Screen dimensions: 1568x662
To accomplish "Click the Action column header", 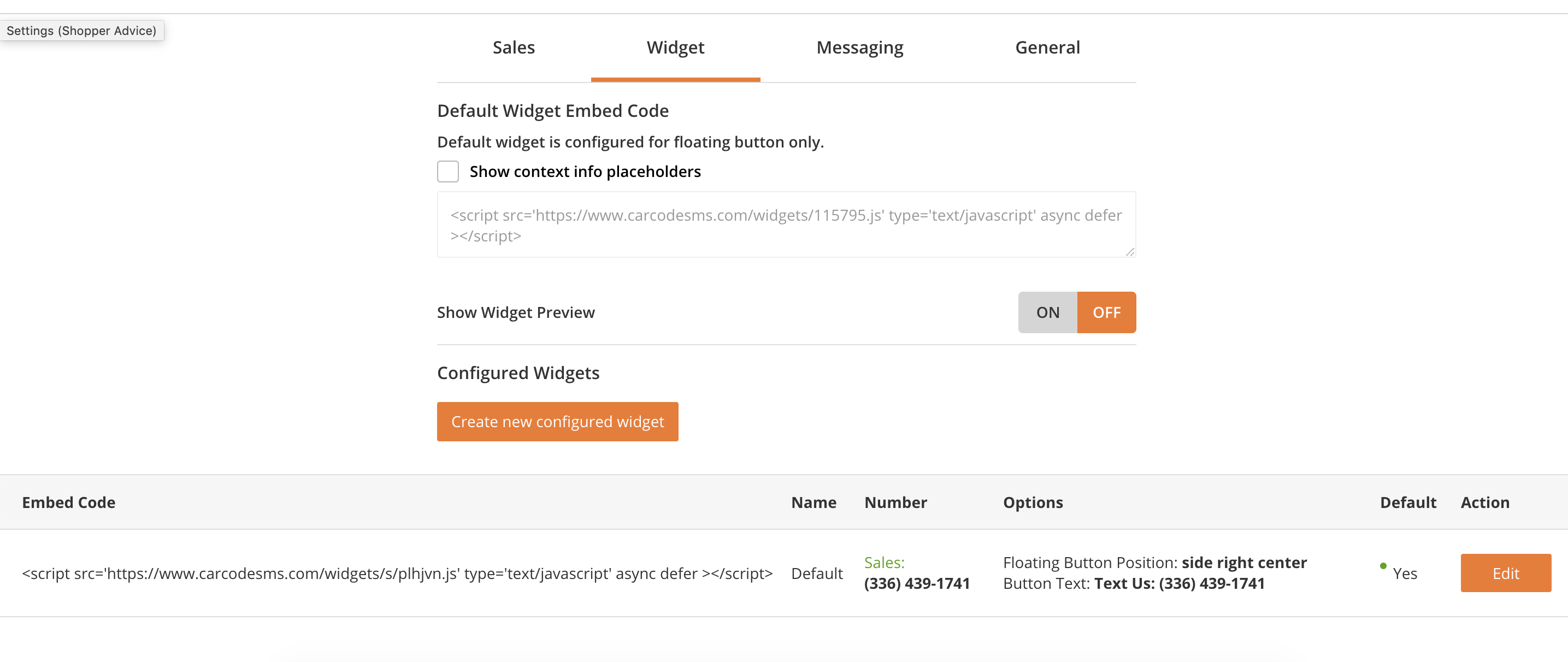I will (x=1484, y=502).
